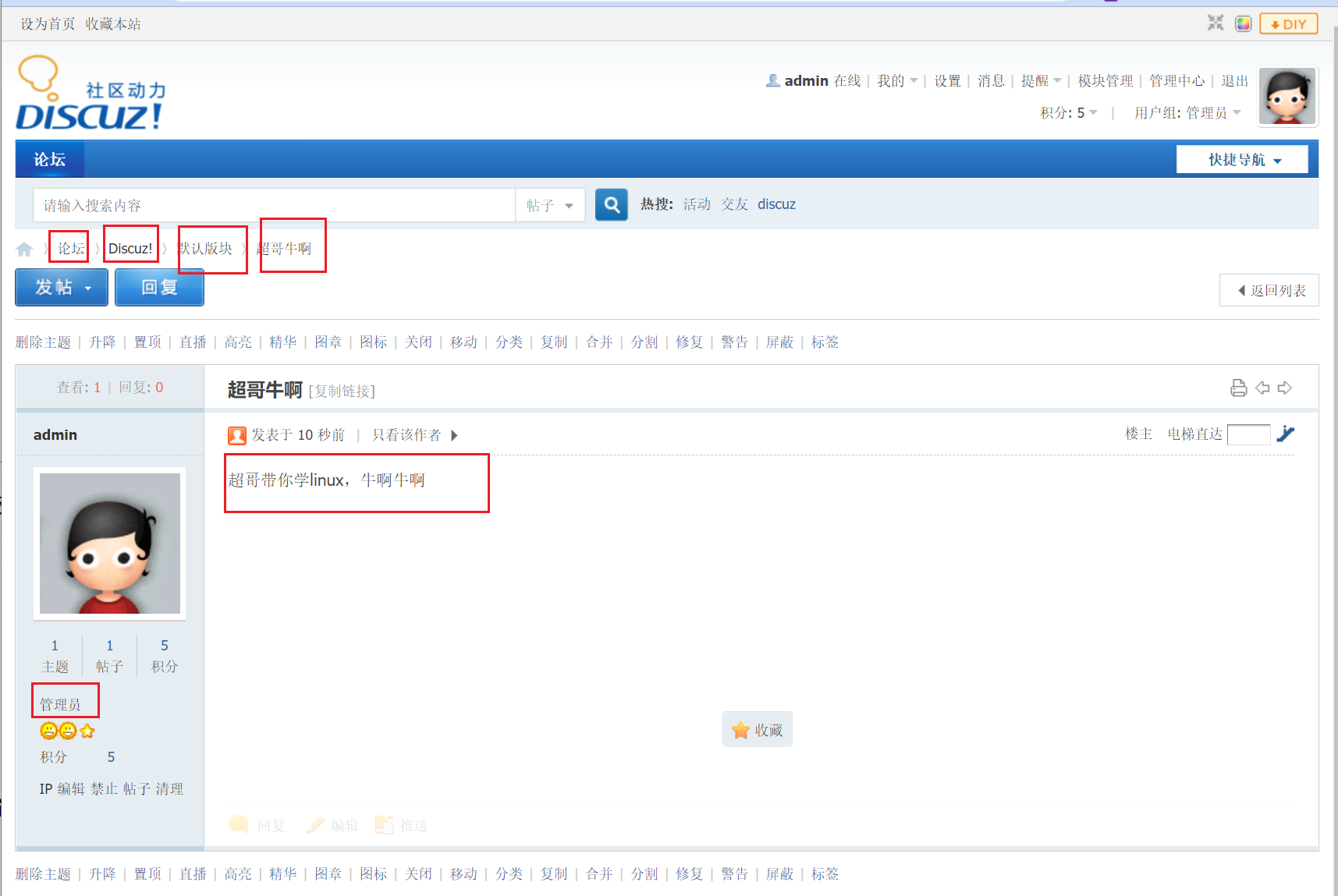Click the home icon in breadcrumb
Screen dimensions: 1338x896
tap(24, 250)
